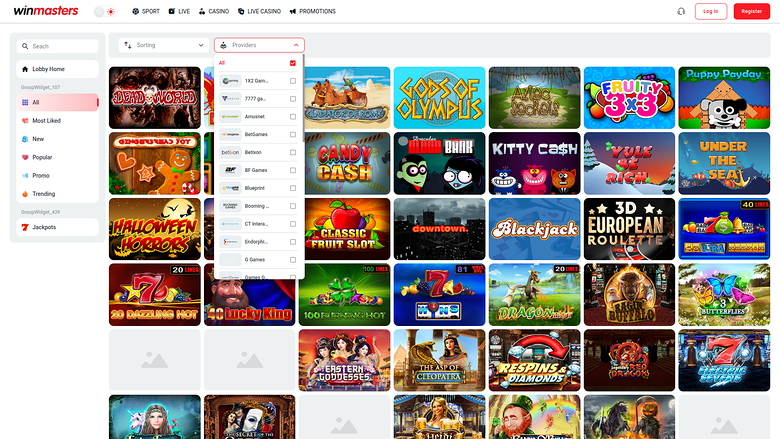Open the Sorting dropdown

click(x=164, y=45)
